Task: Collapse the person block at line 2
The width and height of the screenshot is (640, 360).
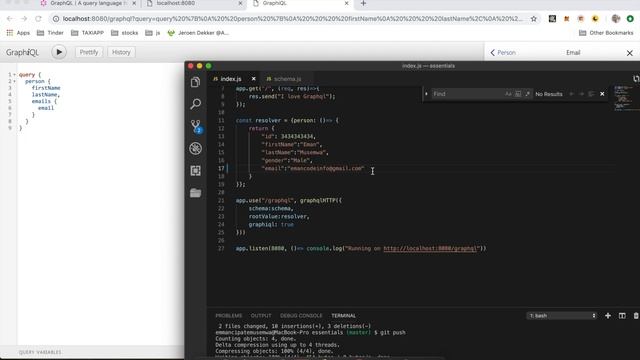Action: pos(14,81)
